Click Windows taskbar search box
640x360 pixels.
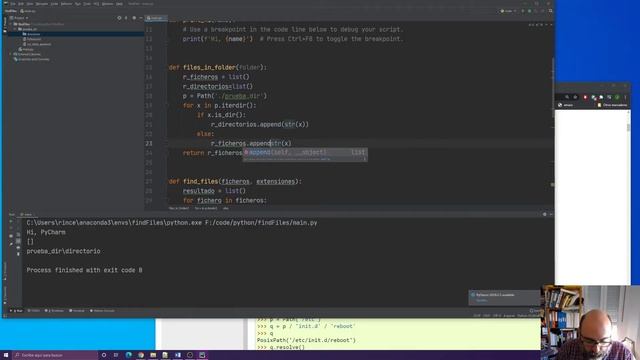coord(55,355)
